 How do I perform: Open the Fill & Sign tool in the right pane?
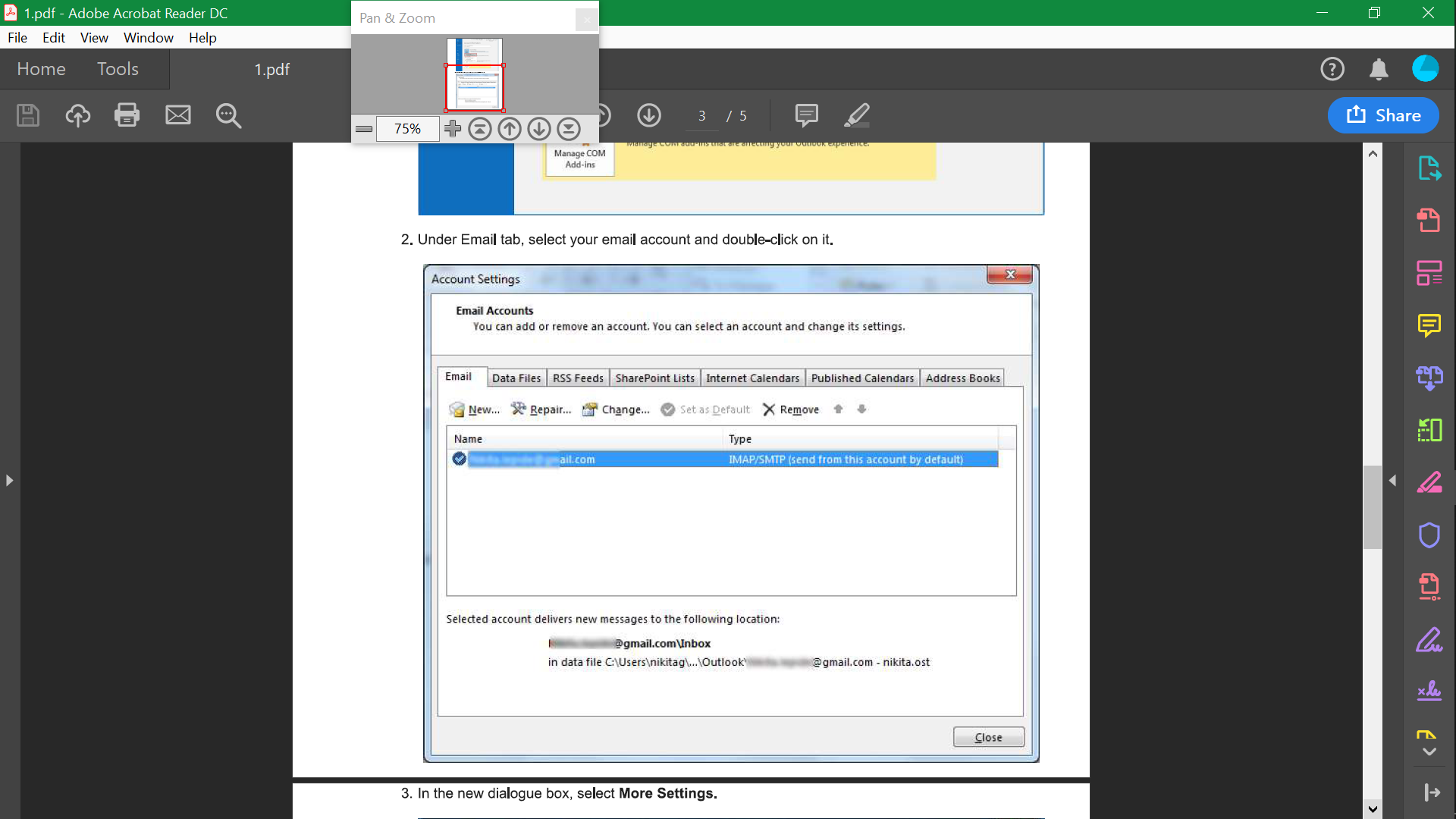tap(1429, 640)
